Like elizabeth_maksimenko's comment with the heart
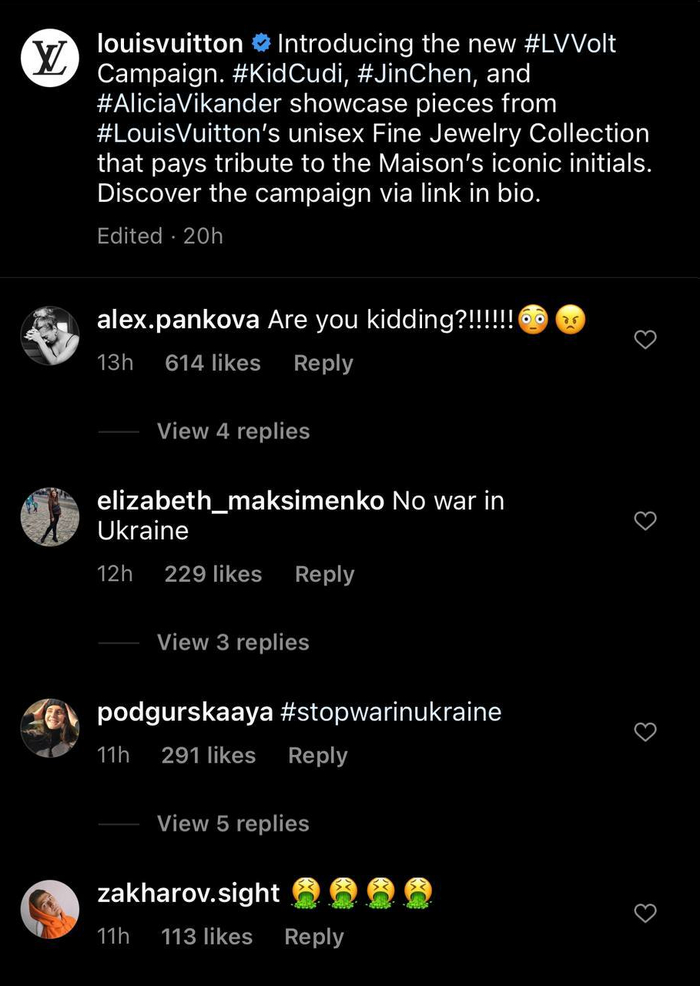The height and width of the screenshot is (986, 700). [x=646, y=521]
